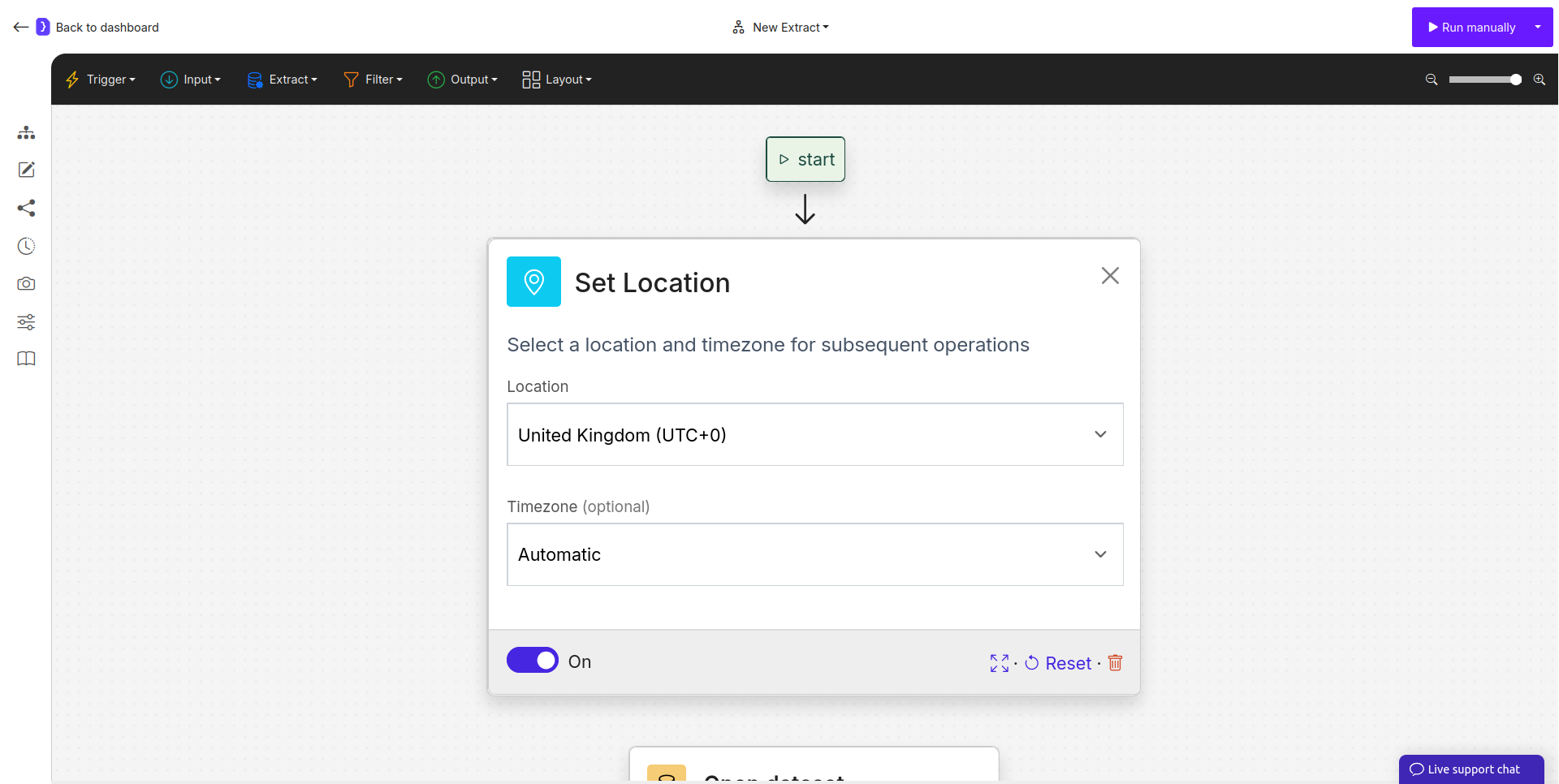Select the edit/notes icon in the sidebar

pos(26,170)
